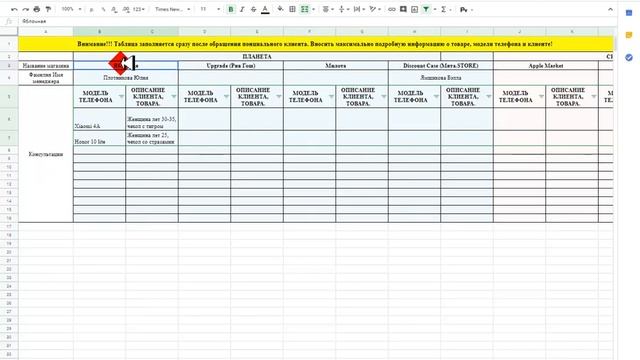Select the "Discount Case (Мега STORE)" cell
The height and width of the screenshot is (360, 640).
tap(441, 65)
